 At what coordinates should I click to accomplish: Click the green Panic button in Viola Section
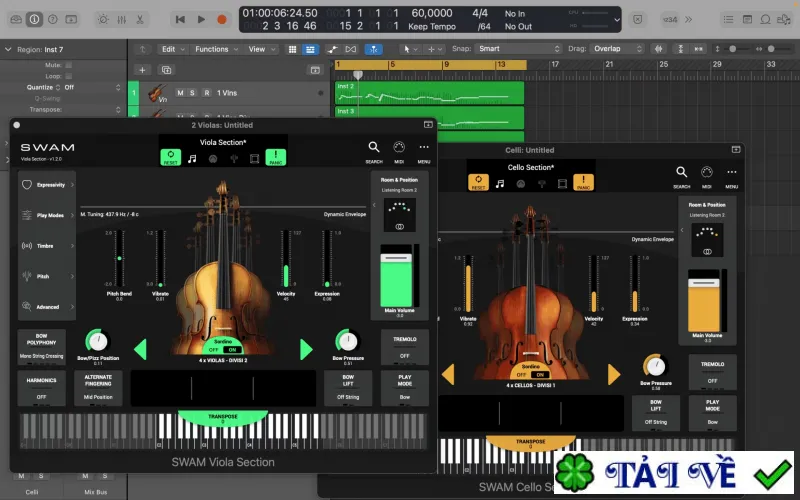click(x=276, y=157)
